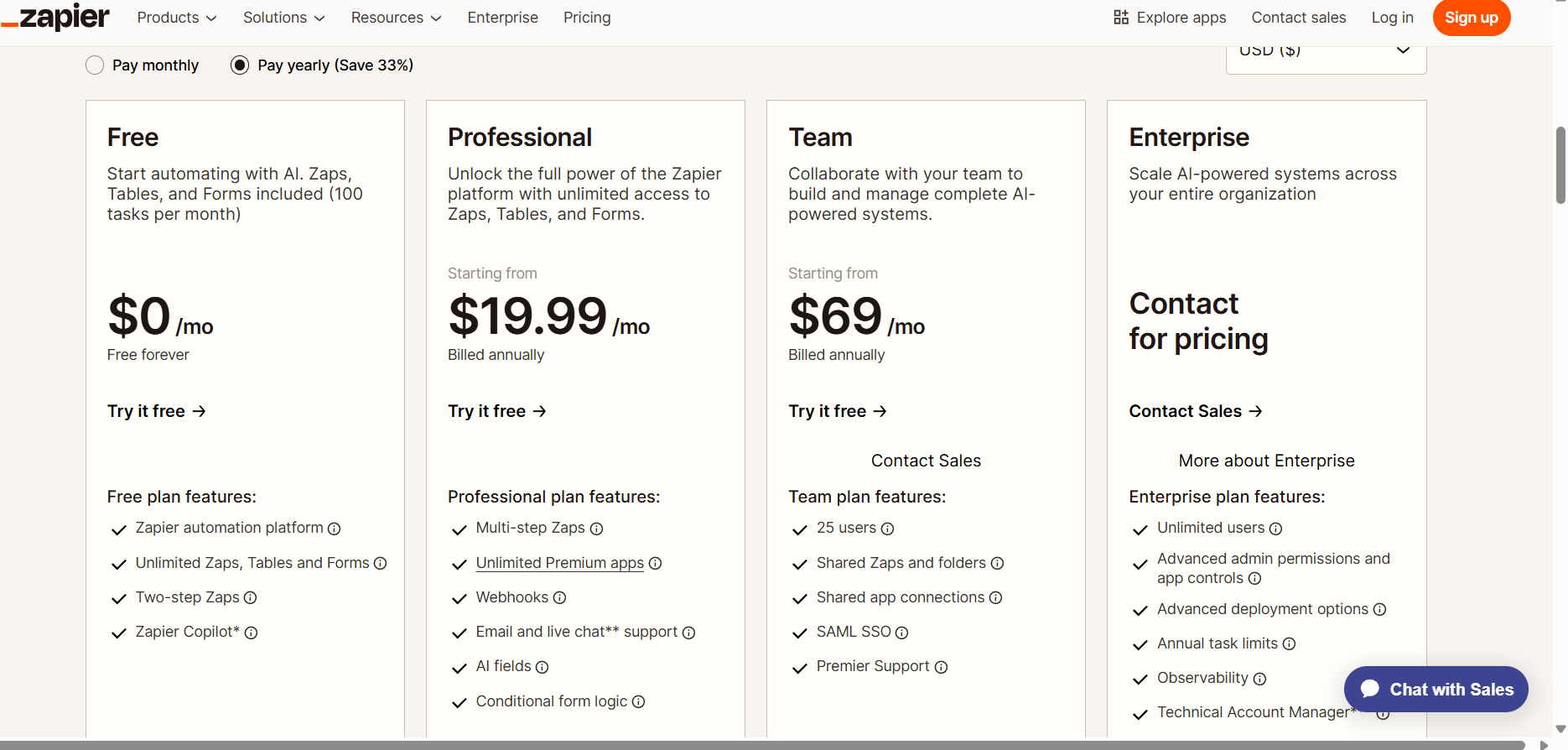Expand the Products menu
Screen dimensions: 1568x750
tap(177, 18)
